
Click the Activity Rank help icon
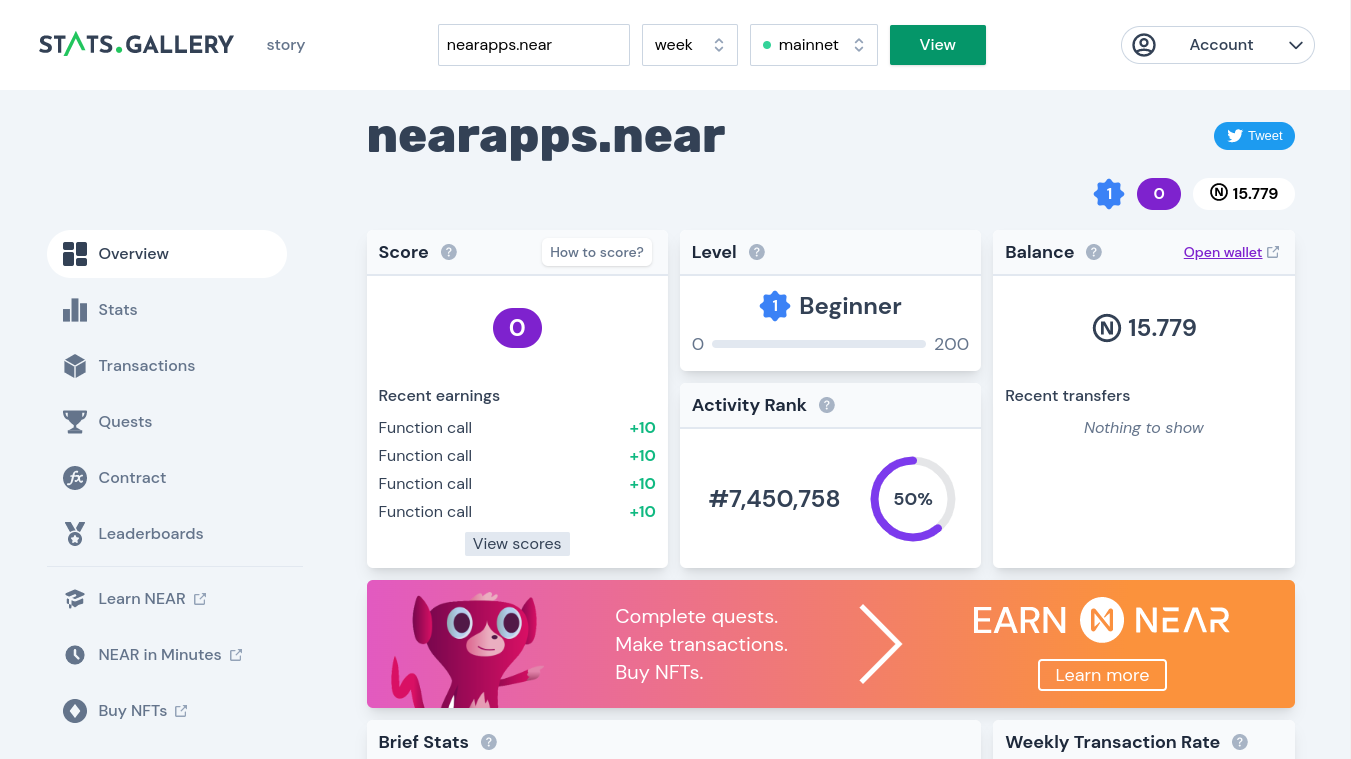click(x=827, y=405)
